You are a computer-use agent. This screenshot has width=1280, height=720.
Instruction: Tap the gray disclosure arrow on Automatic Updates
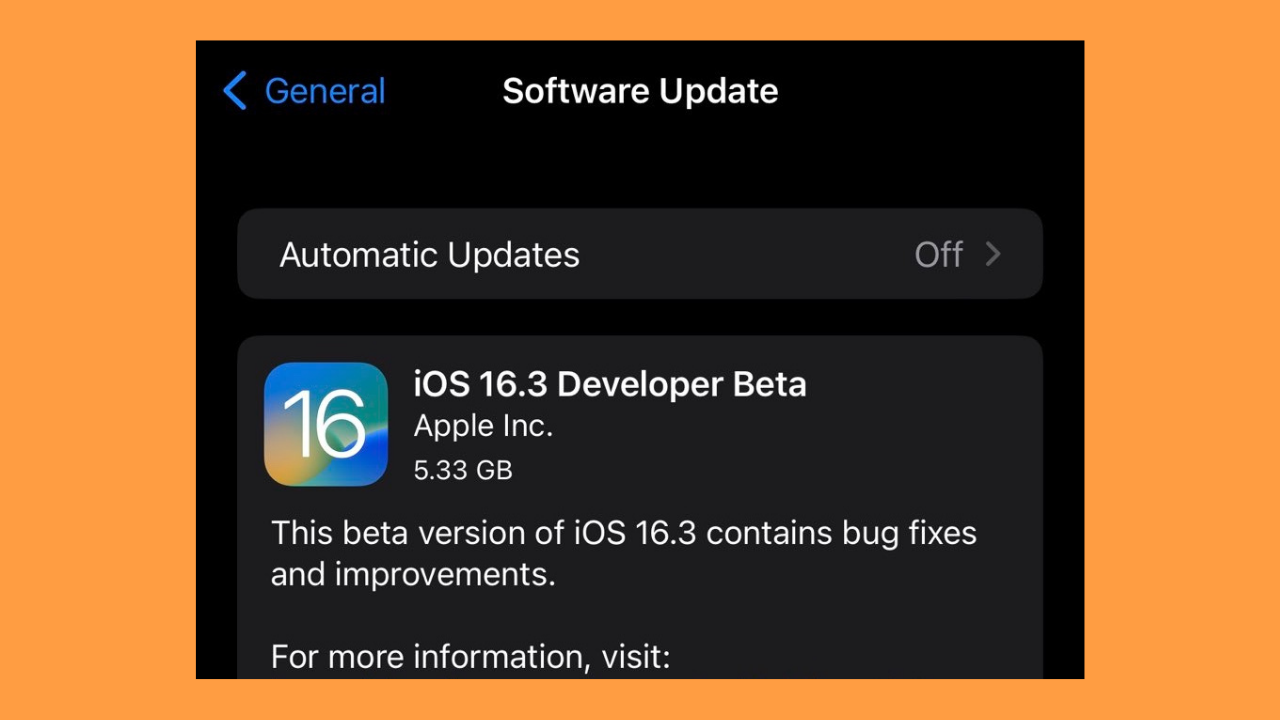[x=994, y=254]
